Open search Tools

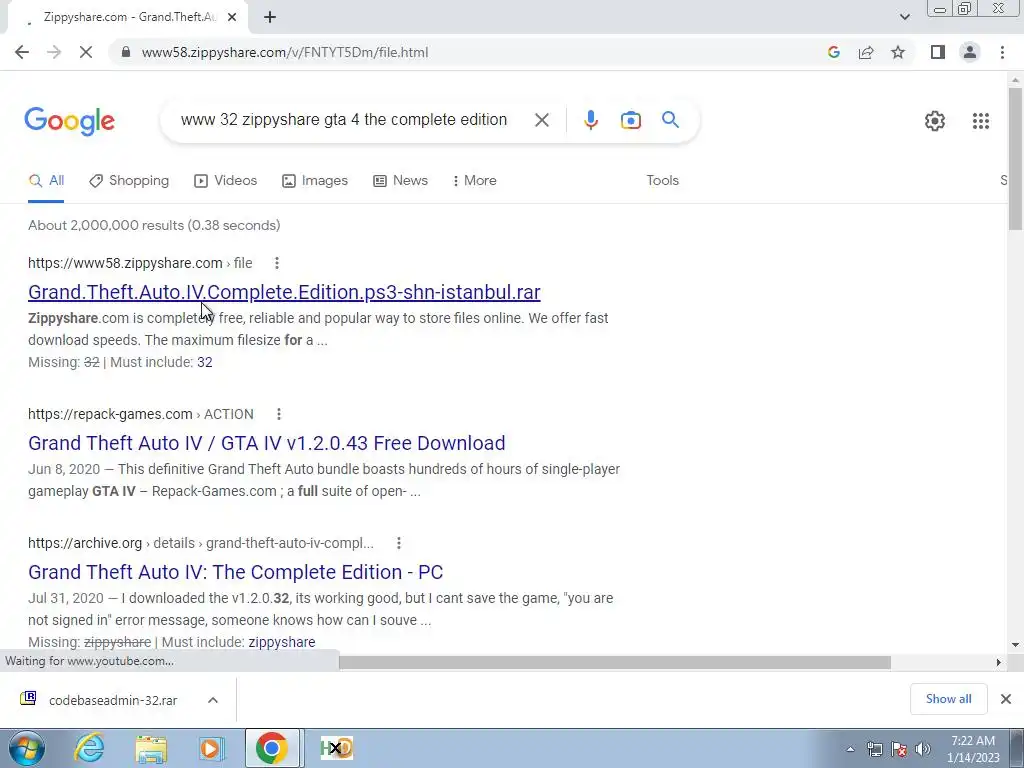[x=662, y=181]
